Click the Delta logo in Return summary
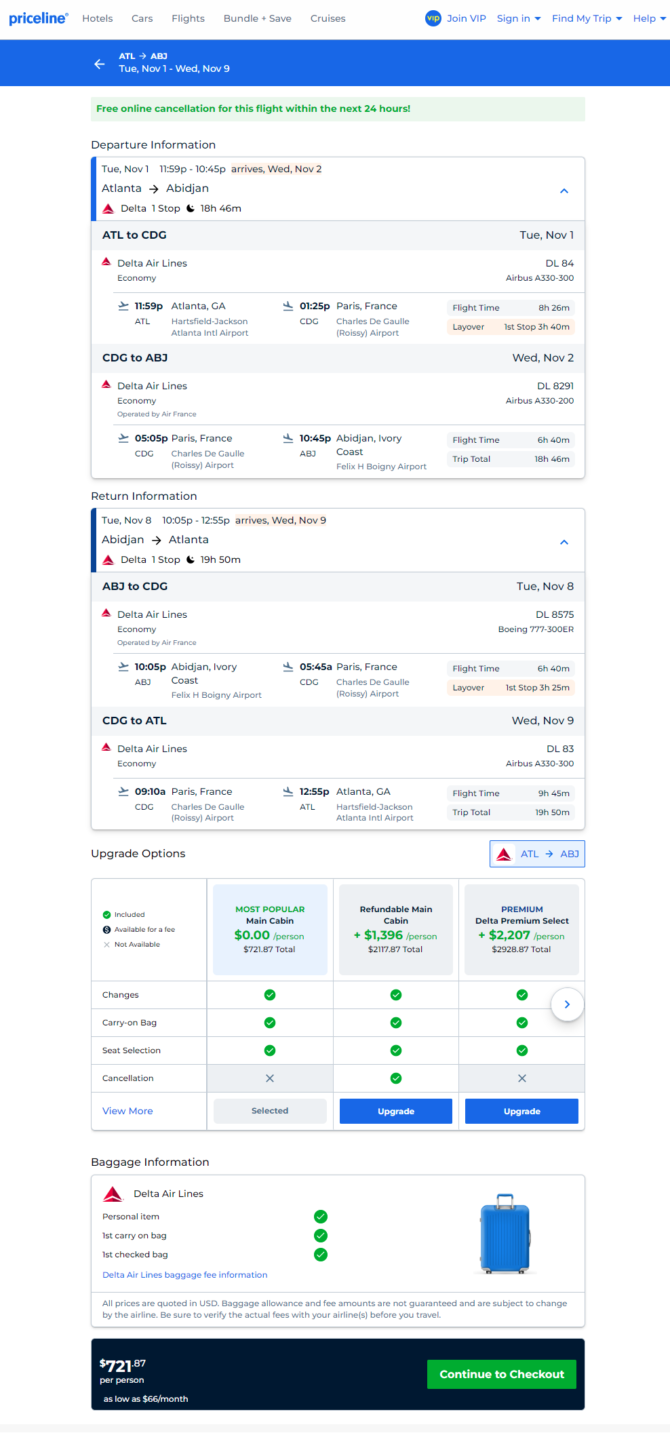 coord(108,560)
